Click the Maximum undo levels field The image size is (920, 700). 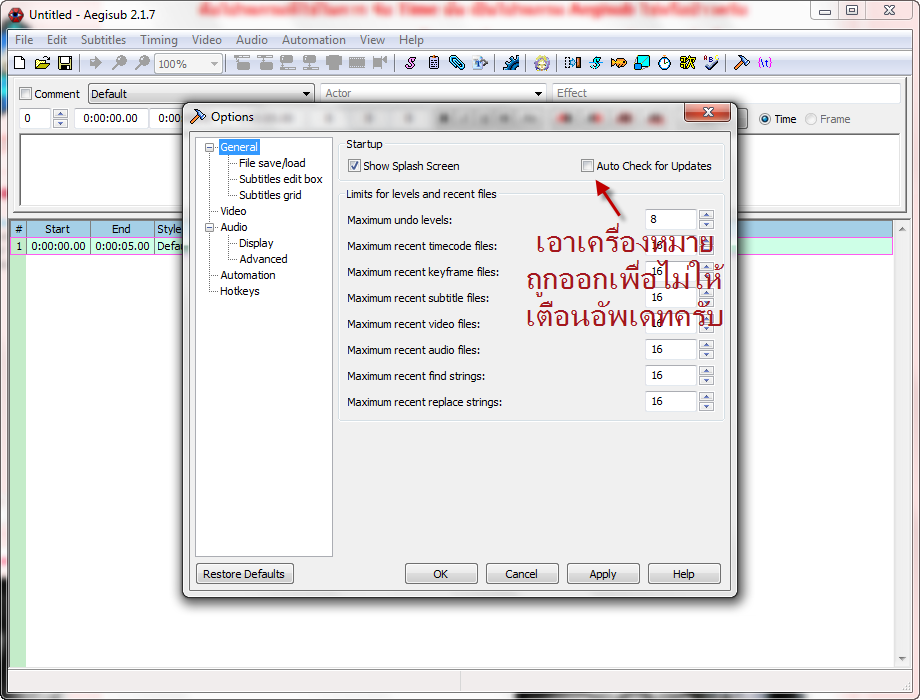tap(671, 219)
